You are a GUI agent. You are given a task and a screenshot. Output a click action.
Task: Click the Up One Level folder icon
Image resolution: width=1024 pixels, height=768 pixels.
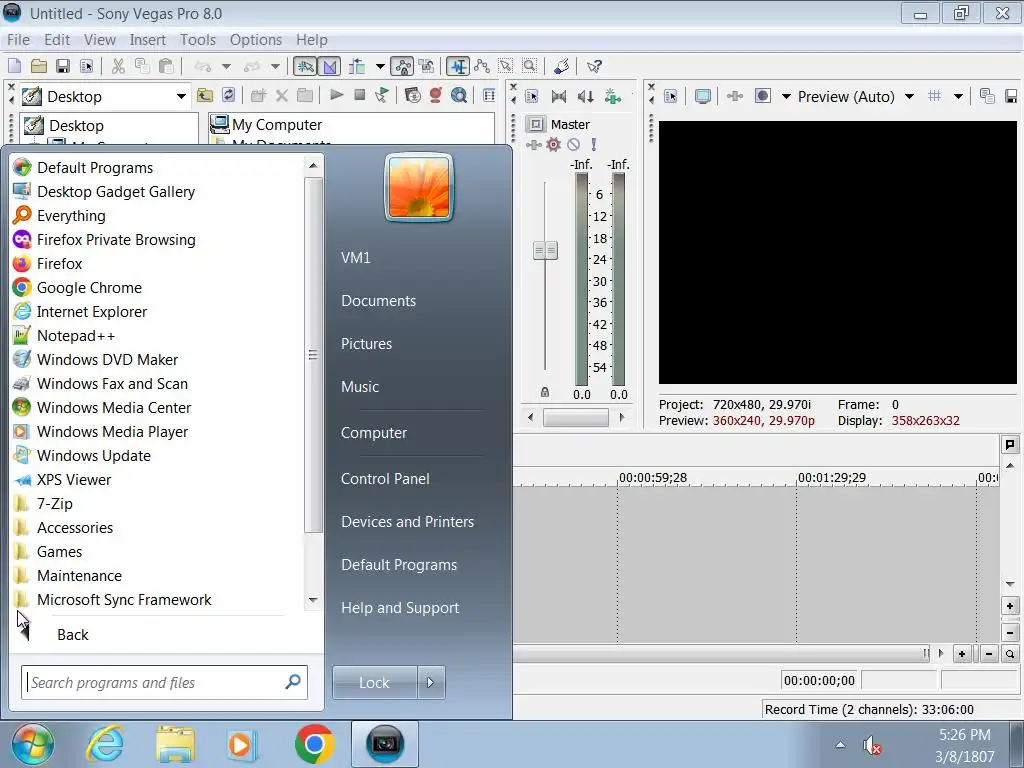[205, 95]
